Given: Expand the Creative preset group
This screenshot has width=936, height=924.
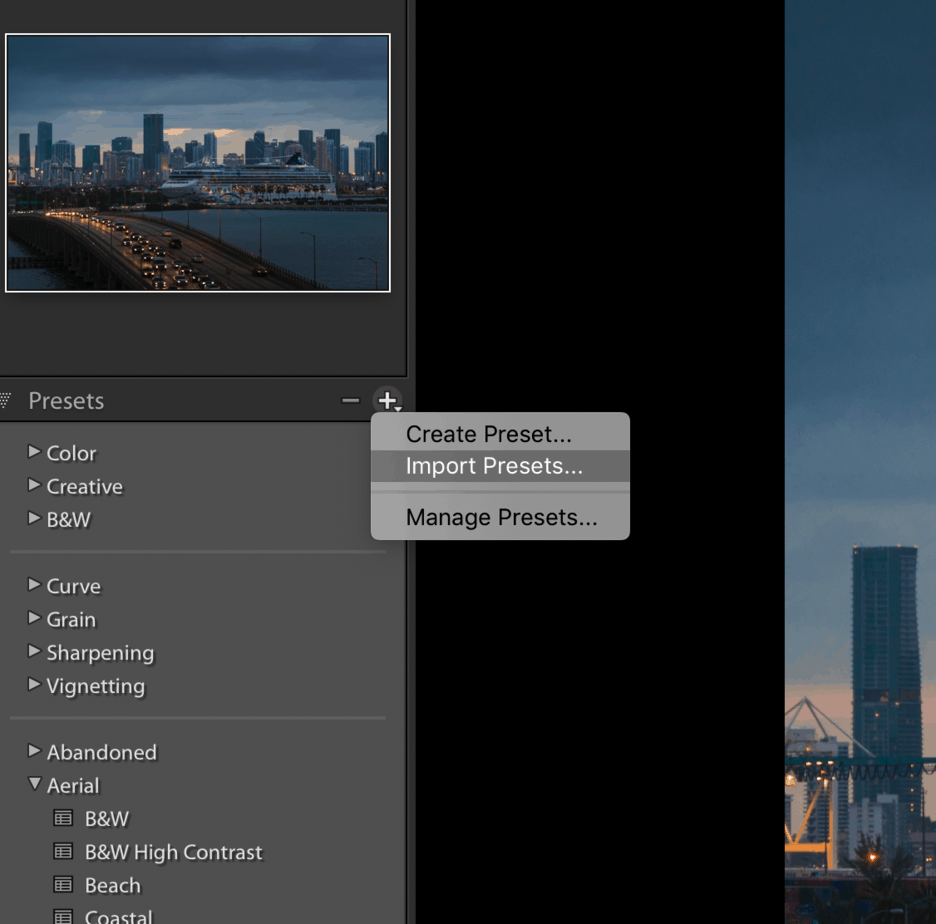Looking at the screenshot, I should [34, 485].
